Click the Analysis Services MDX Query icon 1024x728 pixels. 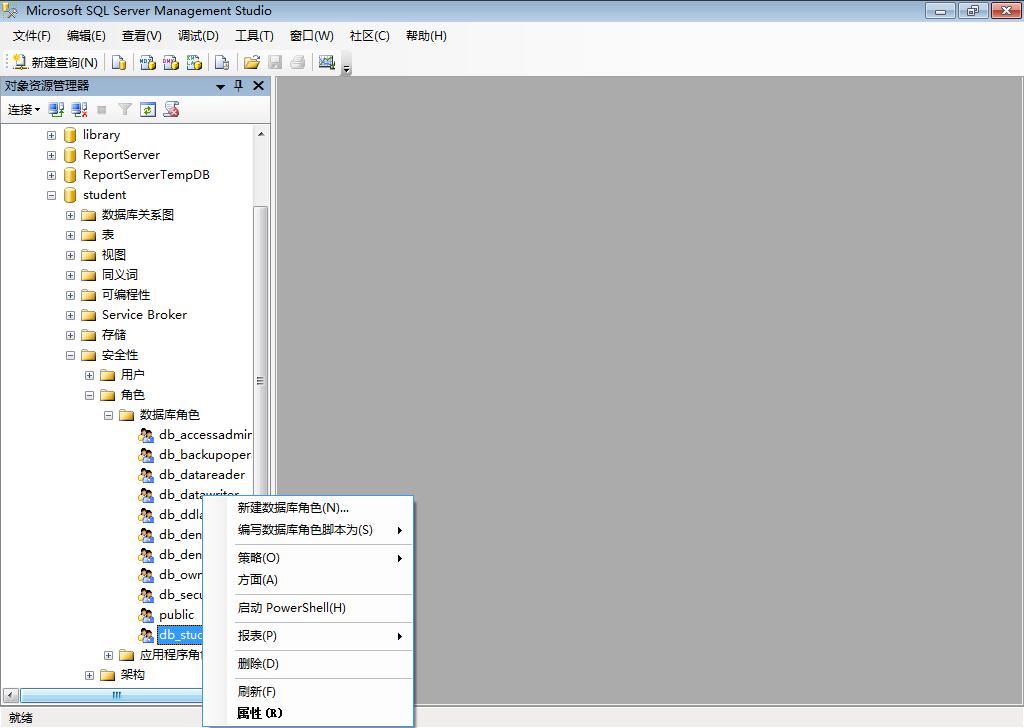pos(148,62)
